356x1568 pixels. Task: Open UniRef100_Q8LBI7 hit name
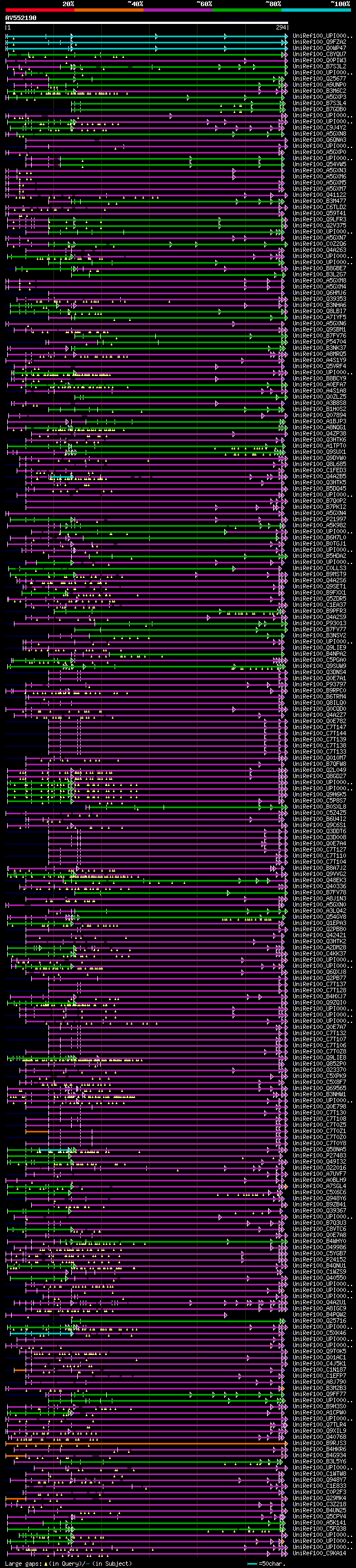[319, 311]
